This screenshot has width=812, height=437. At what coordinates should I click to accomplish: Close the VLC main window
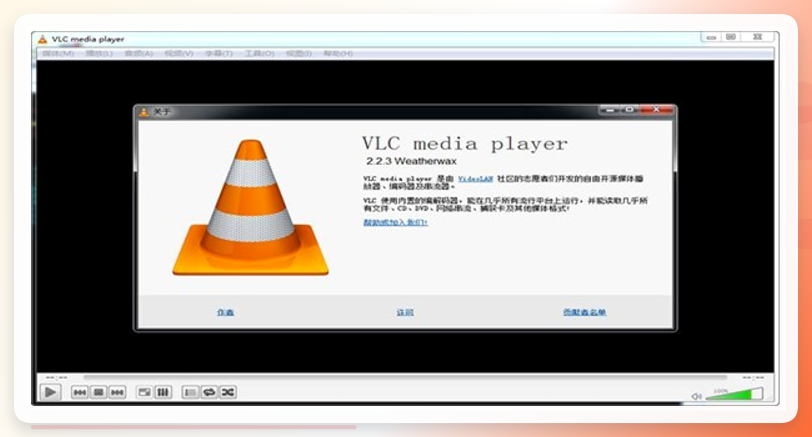(757, 37)
